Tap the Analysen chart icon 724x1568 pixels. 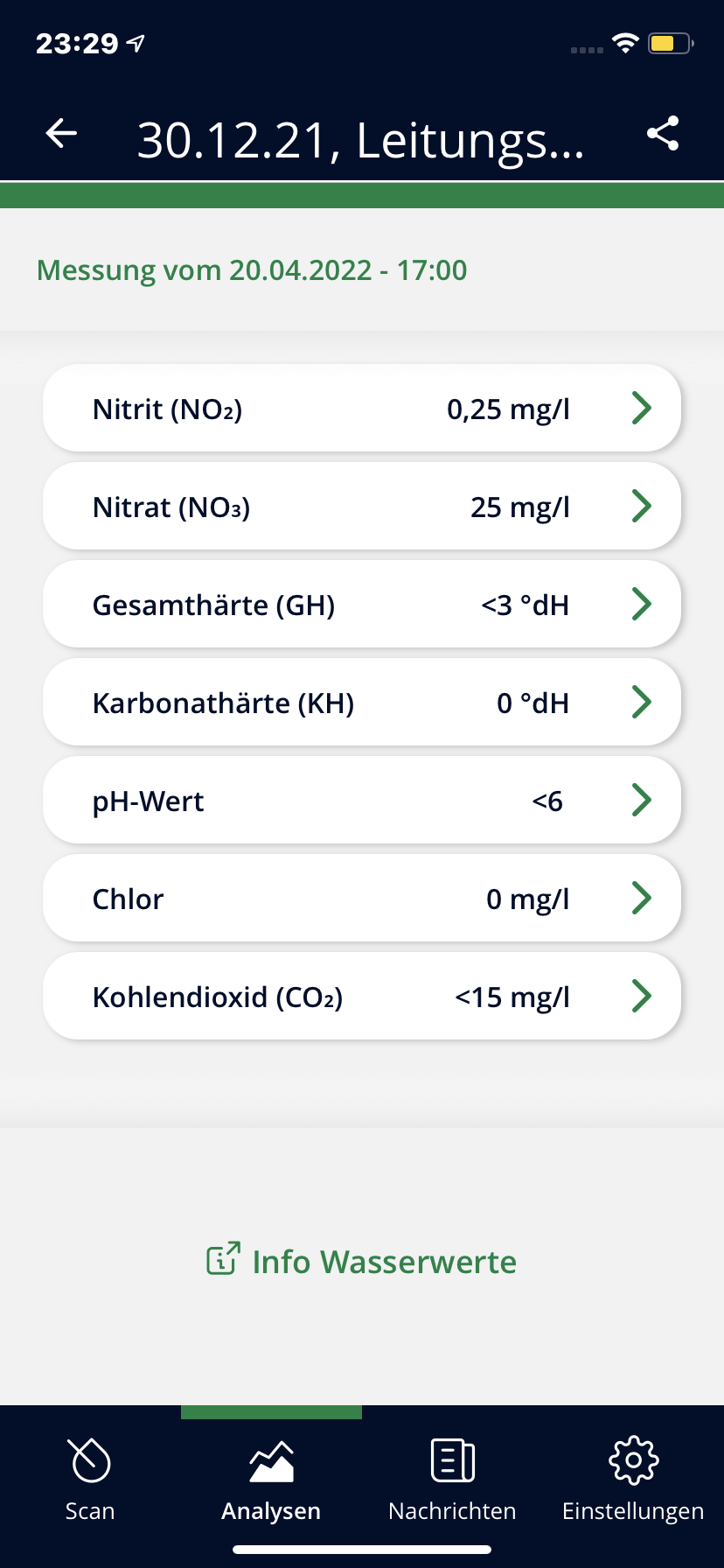point(271,1460)
